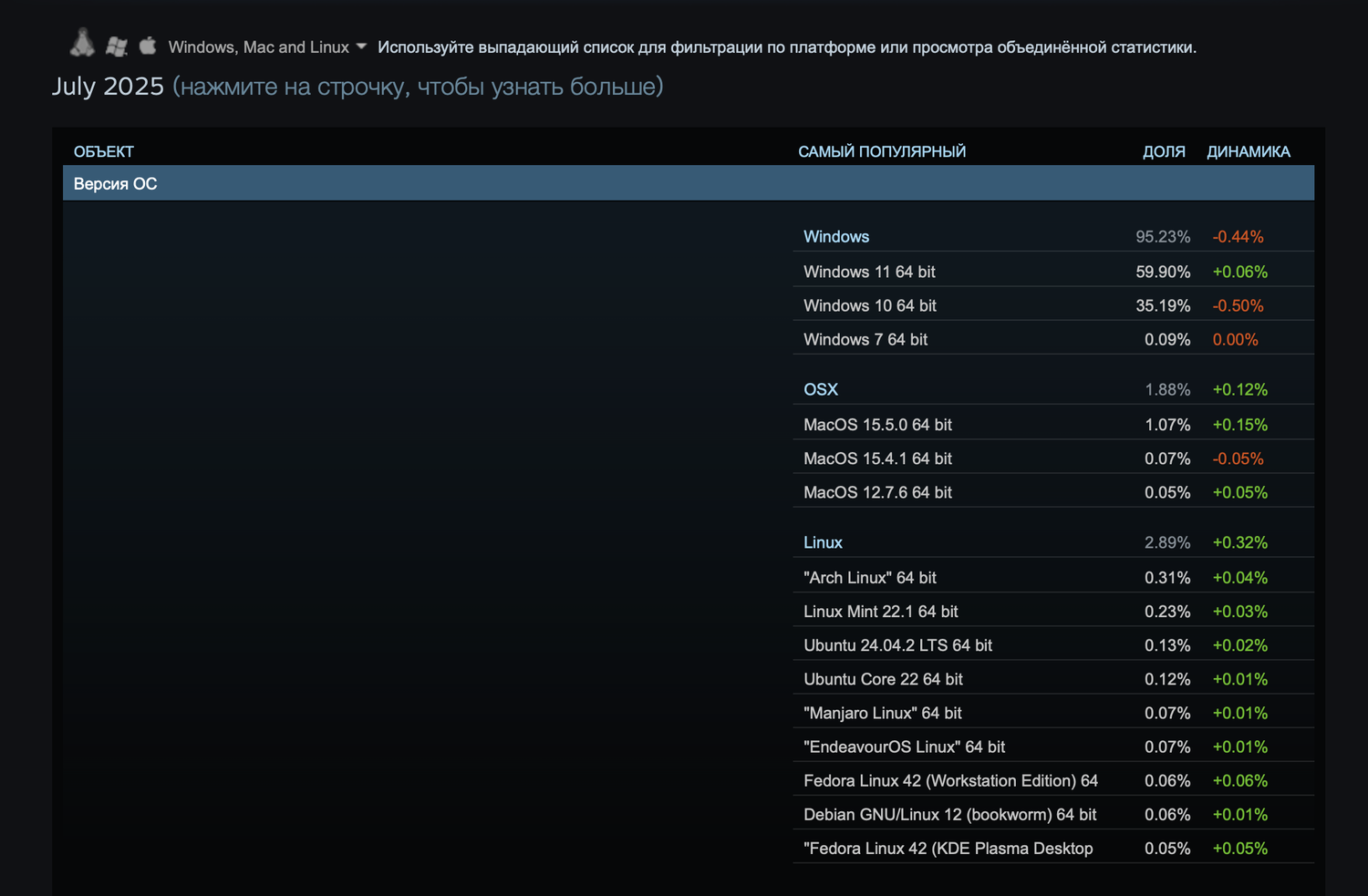Viewport: 1368px width, 896px height.
Task: Click the 95.23% Windows share value
Action: [1163, 237]
